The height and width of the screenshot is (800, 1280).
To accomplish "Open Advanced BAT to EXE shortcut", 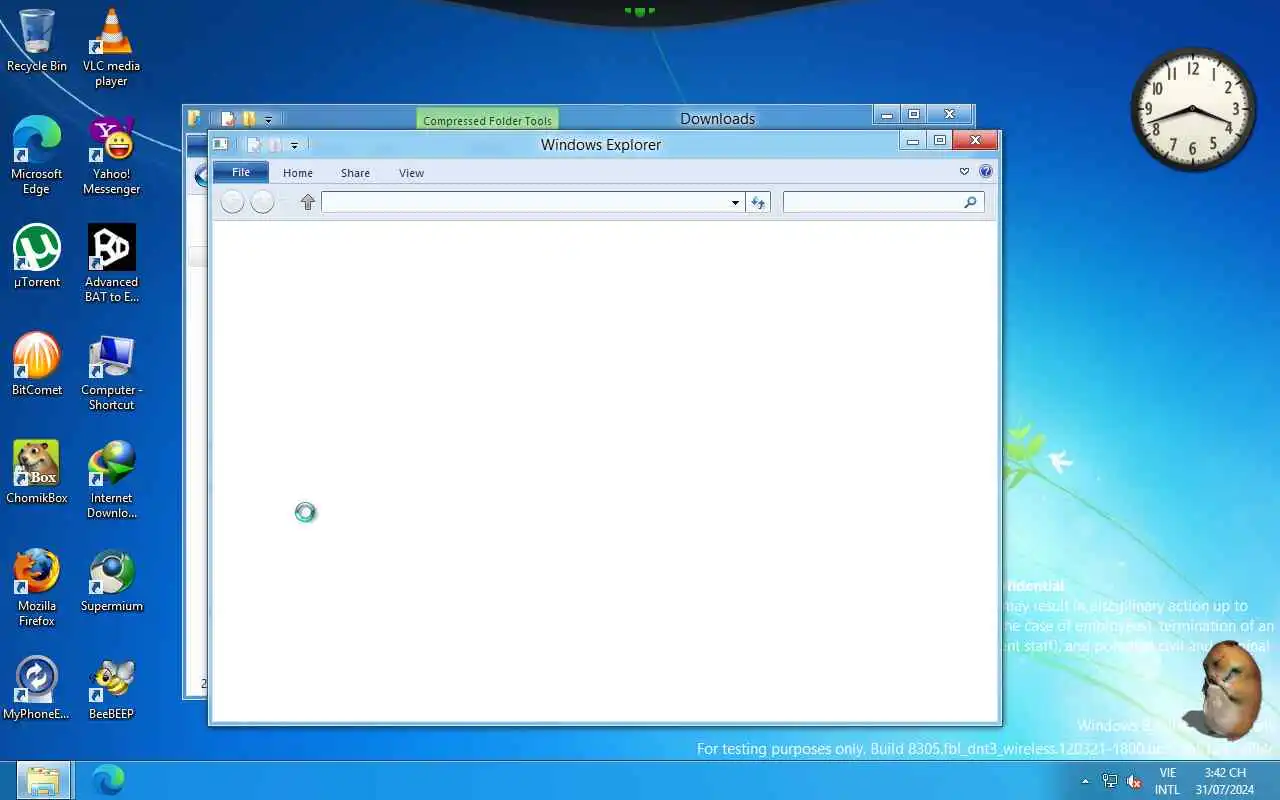I will (111, 264).
